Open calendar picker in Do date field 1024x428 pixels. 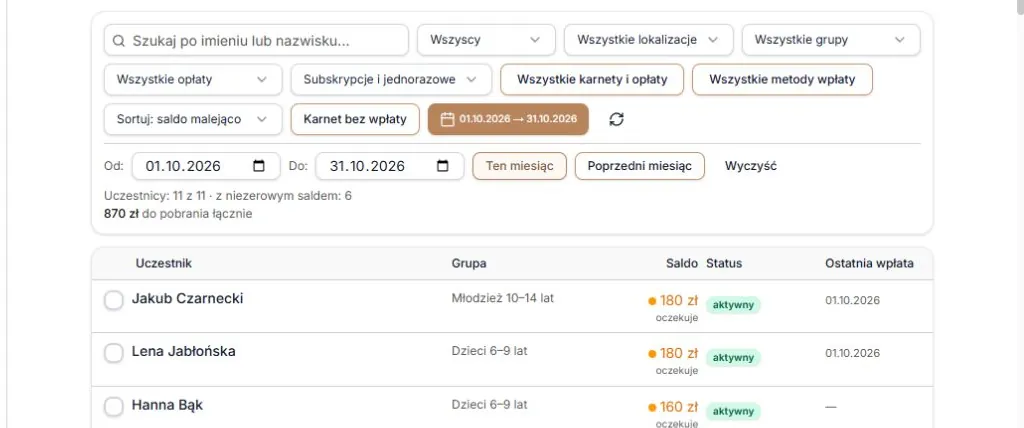pos(443,166)
